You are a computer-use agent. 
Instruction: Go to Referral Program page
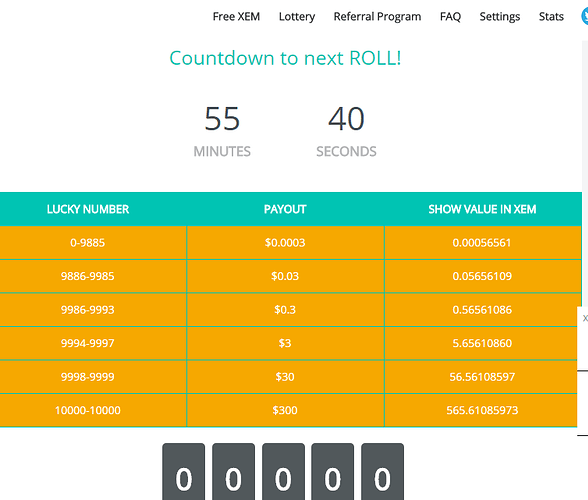(377, 17)
